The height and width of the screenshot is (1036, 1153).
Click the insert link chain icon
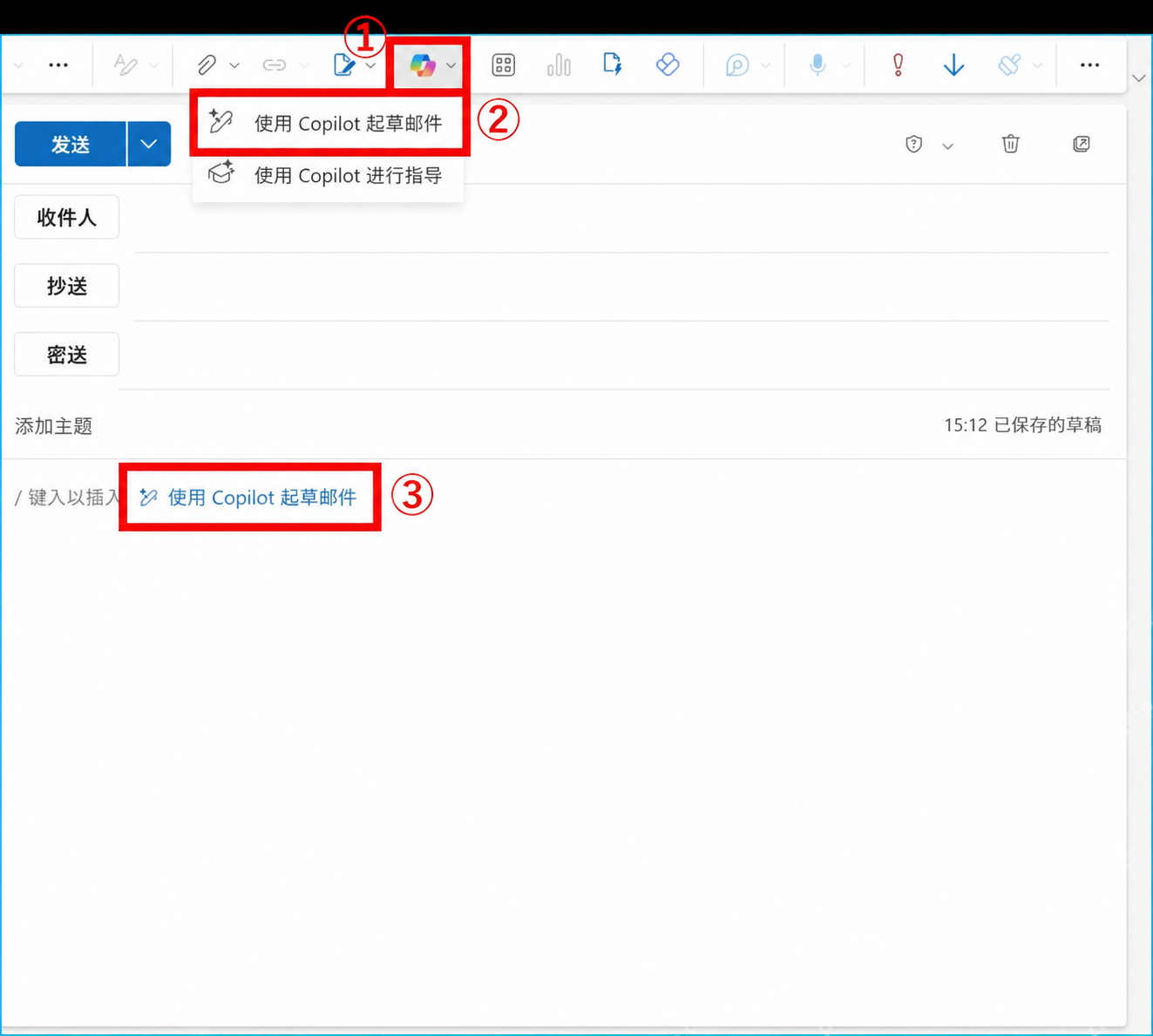275,64
